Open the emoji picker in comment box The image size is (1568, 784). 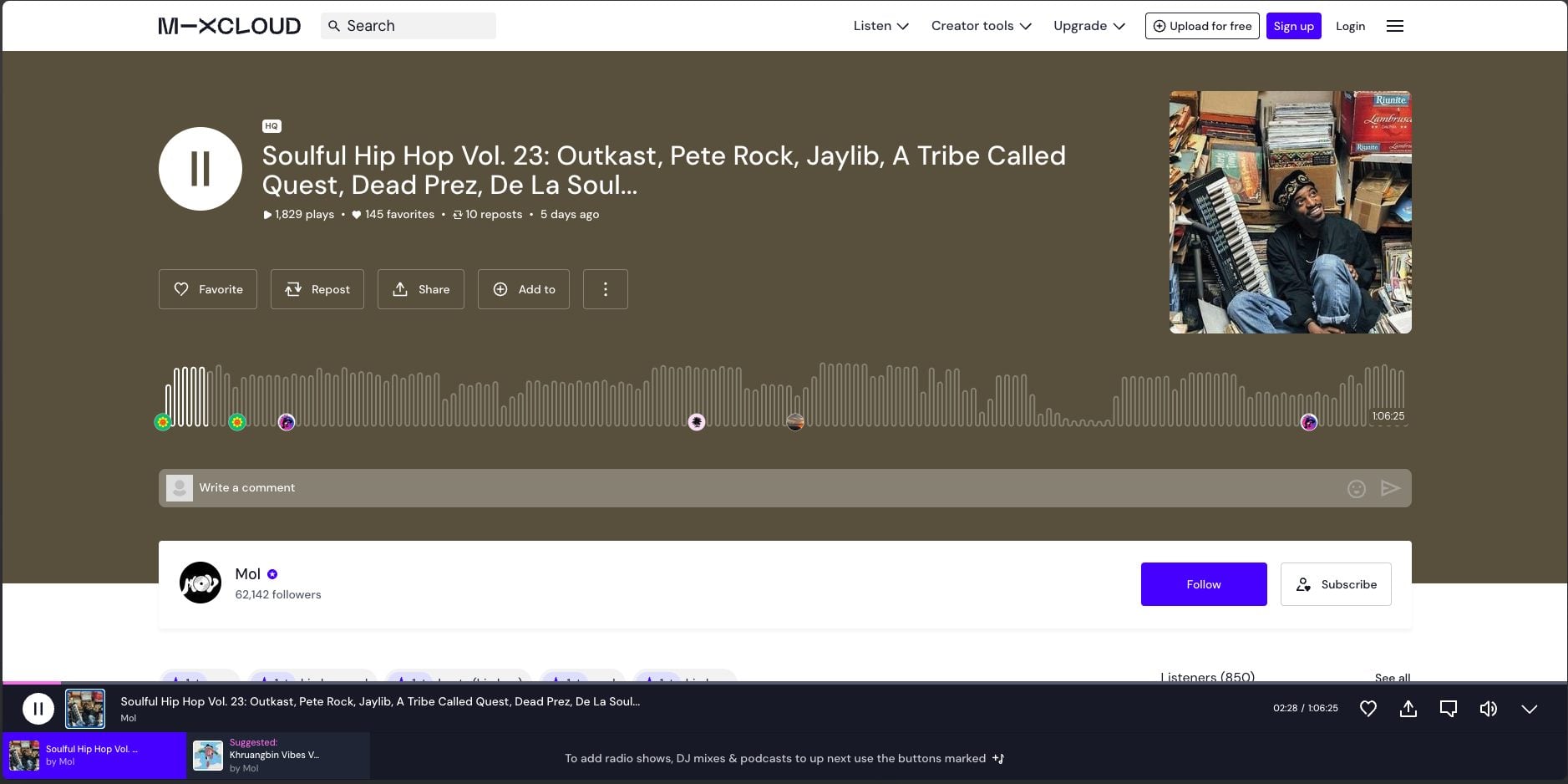(1357, 489)
